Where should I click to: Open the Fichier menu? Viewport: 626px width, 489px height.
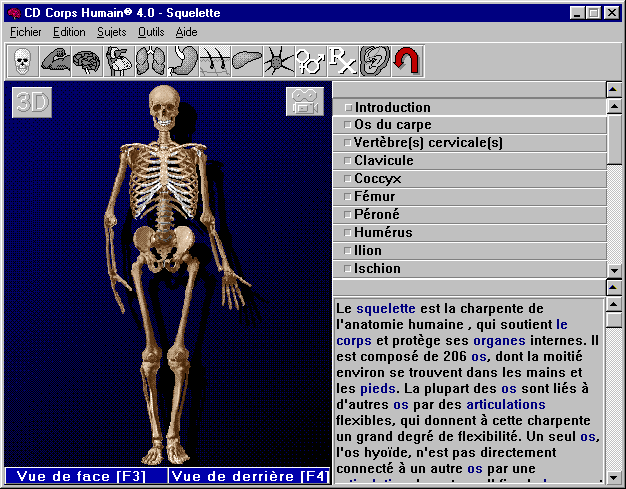27,32
